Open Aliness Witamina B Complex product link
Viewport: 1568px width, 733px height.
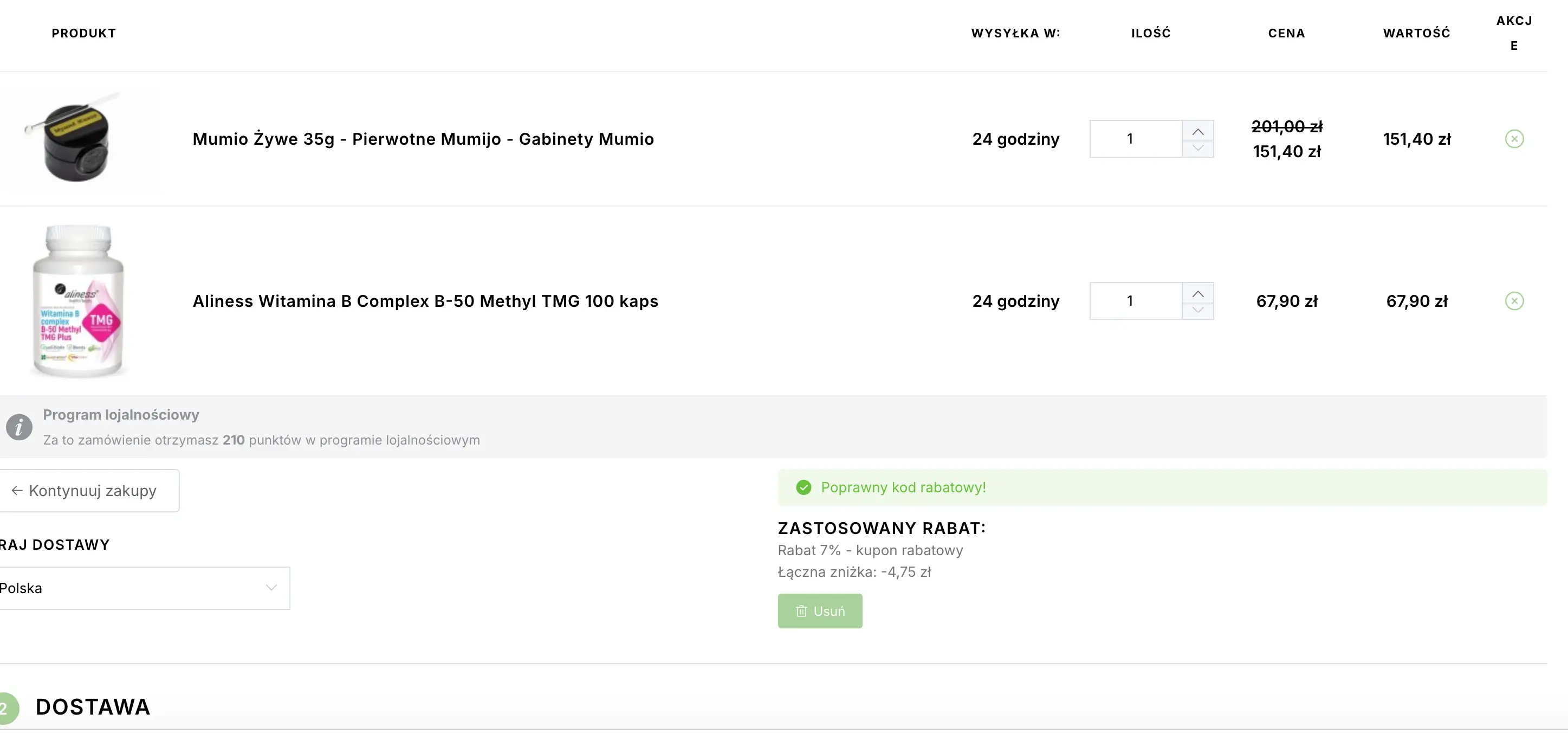pyautogui.click(x=425, y=301)
